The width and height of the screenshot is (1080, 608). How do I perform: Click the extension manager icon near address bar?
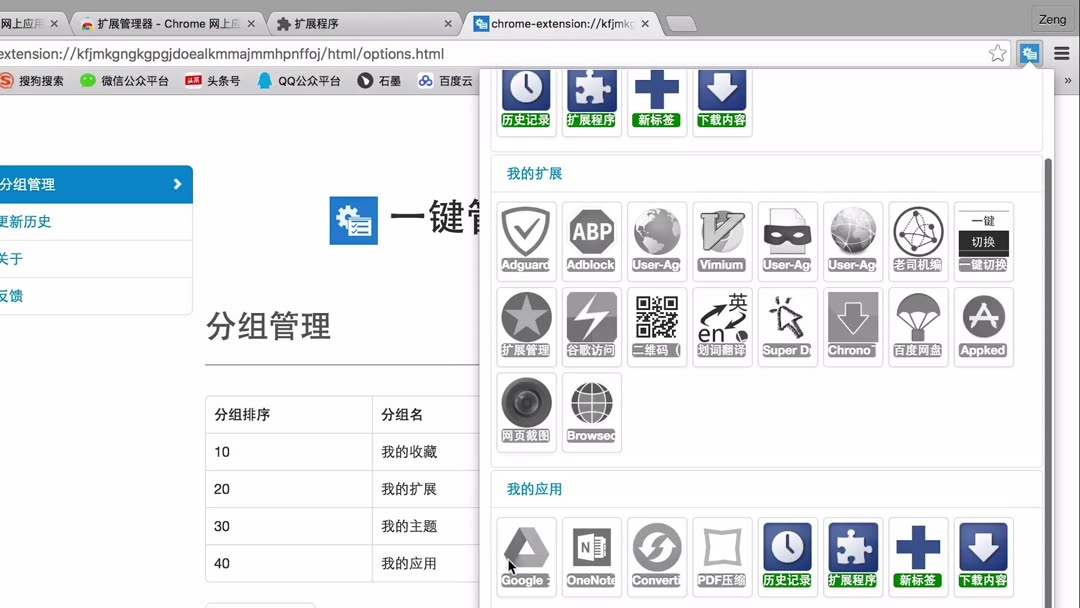point(1029,53)
